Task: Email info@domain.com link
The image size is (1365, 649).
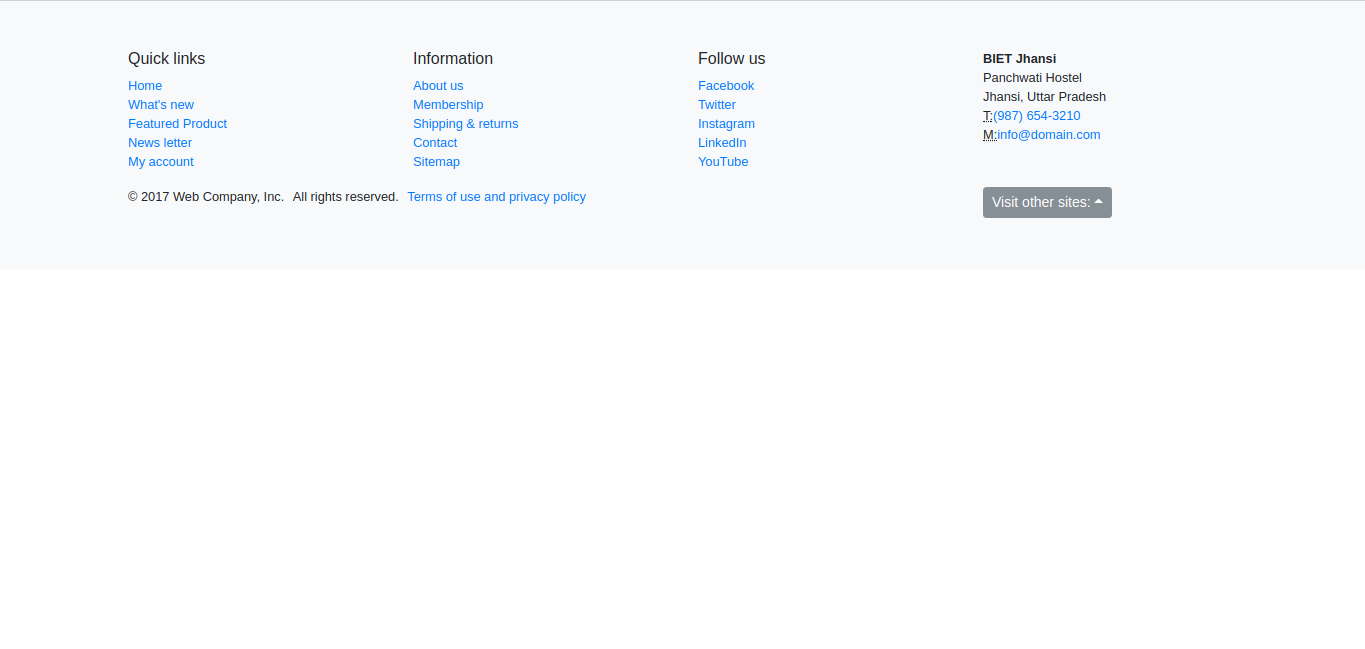Action: [1049, 135]
